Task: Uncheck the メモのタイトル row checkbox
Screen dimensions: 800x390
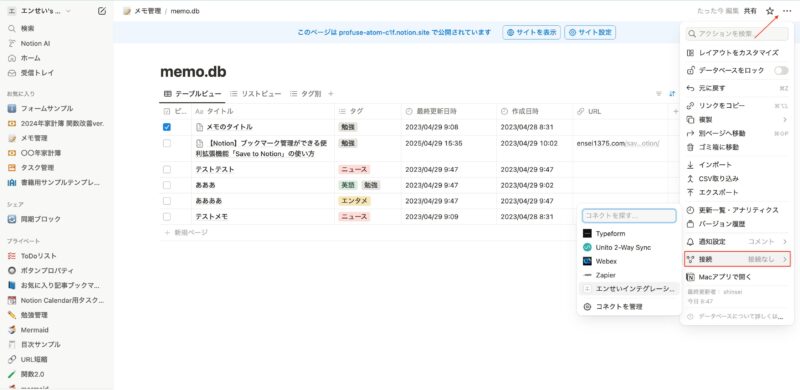Action: 166,127
